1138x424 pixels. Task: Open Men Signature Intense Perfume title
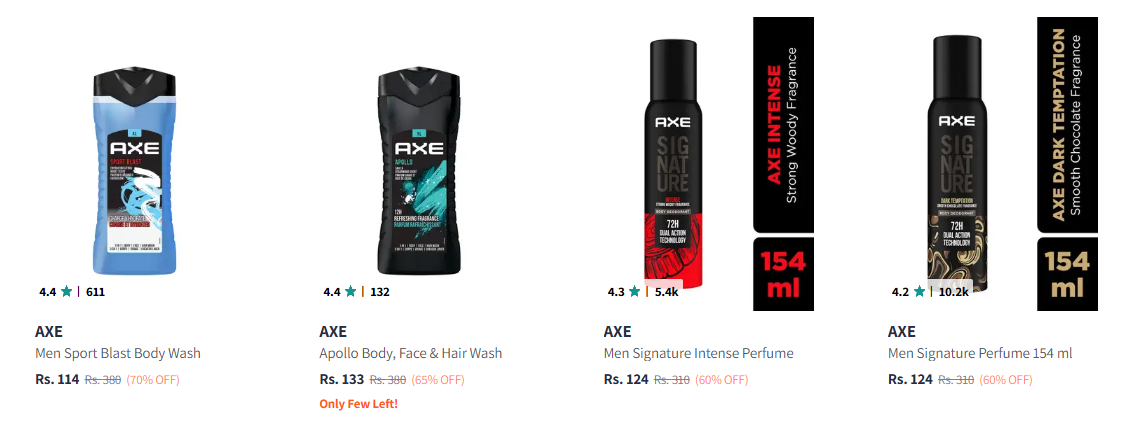(x=698, y=354)
